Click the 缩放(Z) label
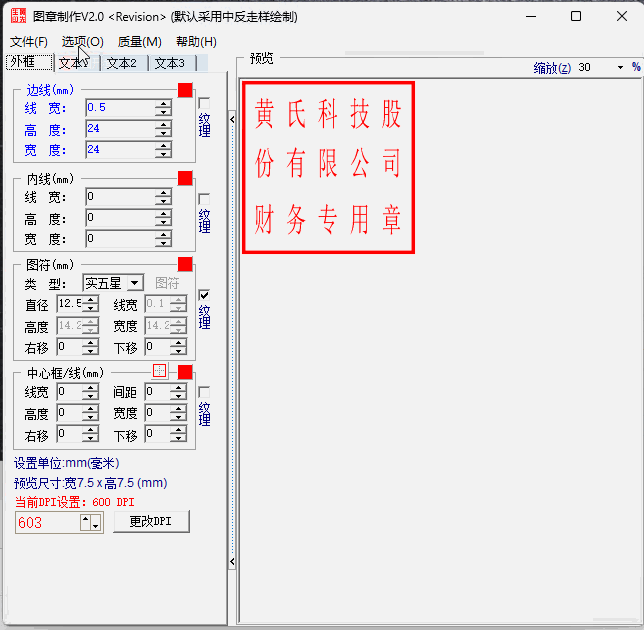Screen dimensions: 644x630 coord(552,68)
